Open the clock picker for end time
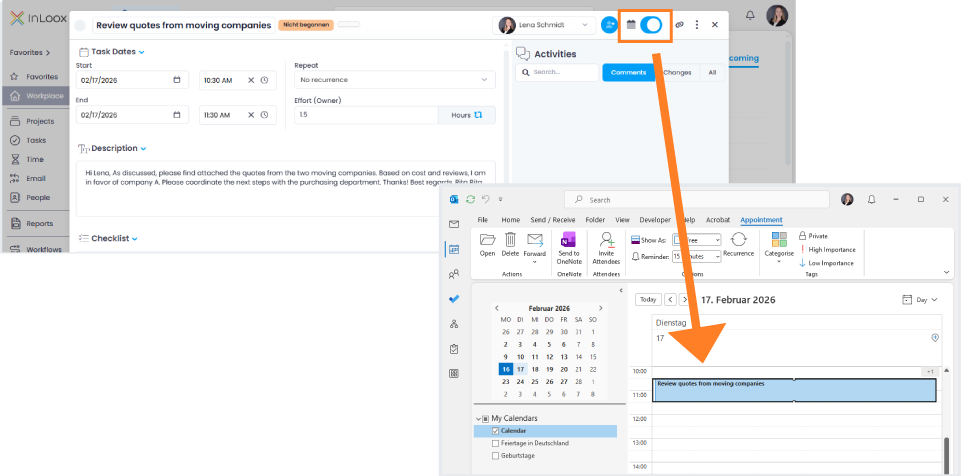Image resolution: width=961 pixels, height=476 pixels. click(264, 115)
